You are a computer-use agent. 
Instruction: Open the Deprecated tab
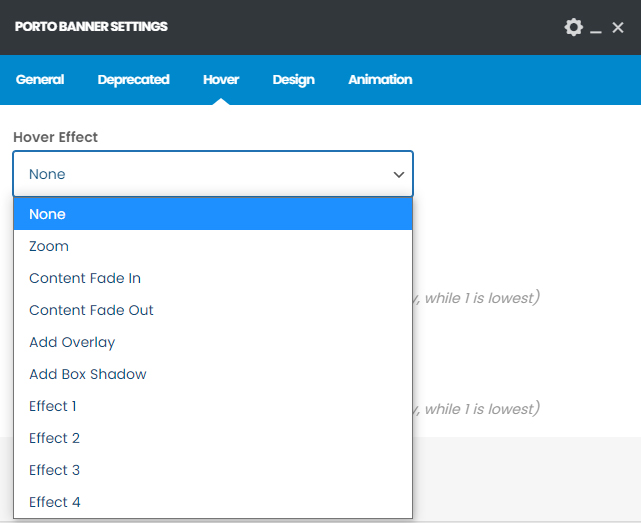click(x=133, y=80)
